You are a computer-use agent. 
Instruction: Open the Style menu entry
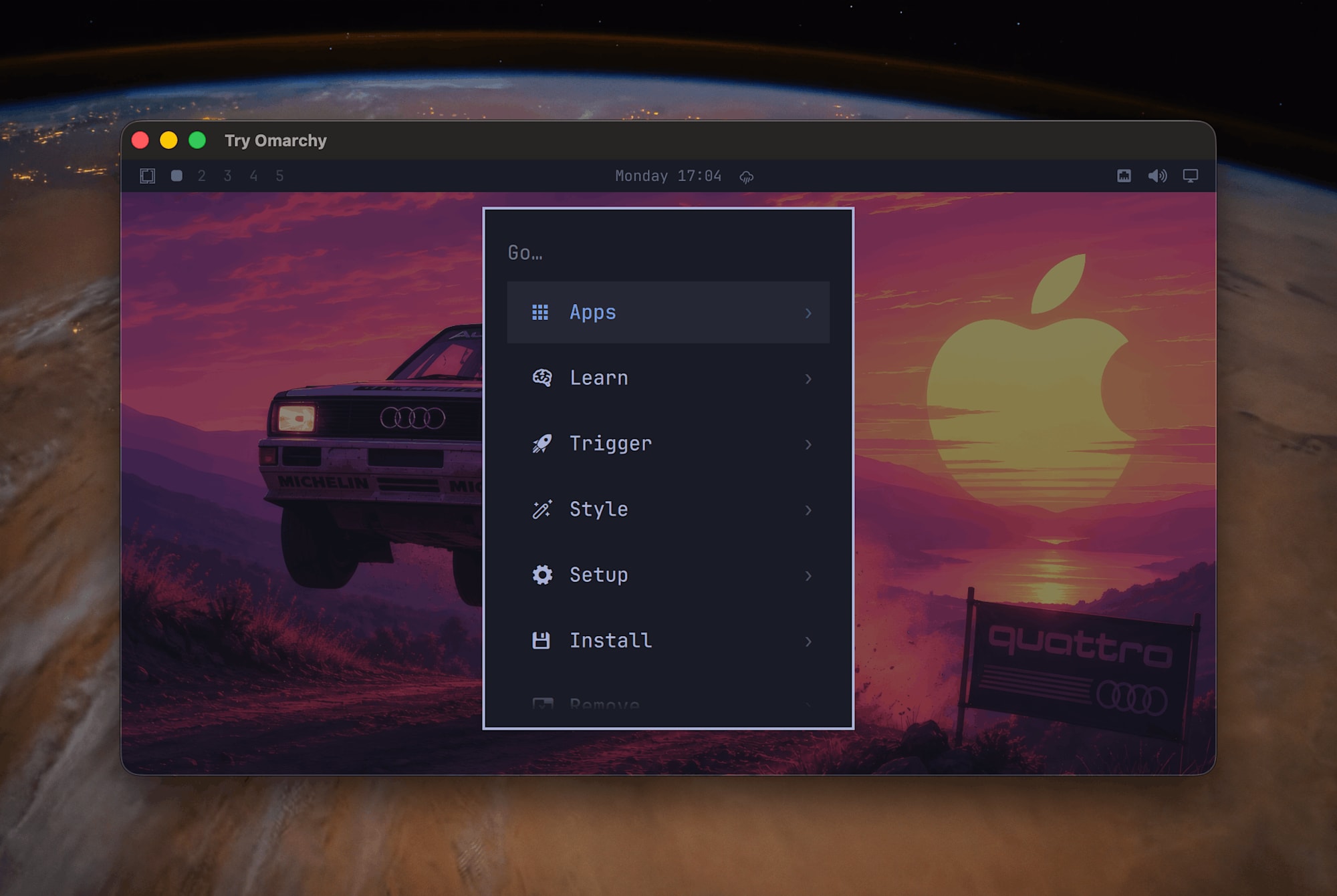coord(668,509)
